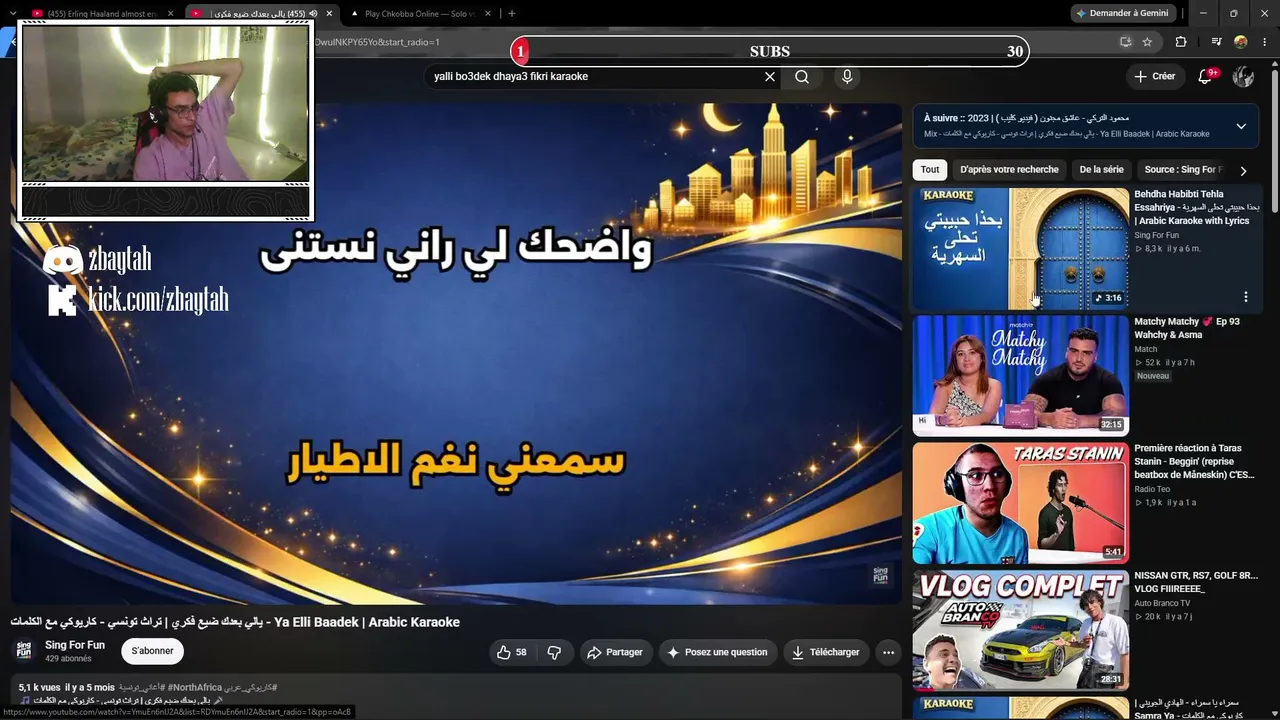The width and height of the screenshot is (1280, 720).
Task: Like the karaoke video
Action: pyautogui.click(x=511, y=652)
